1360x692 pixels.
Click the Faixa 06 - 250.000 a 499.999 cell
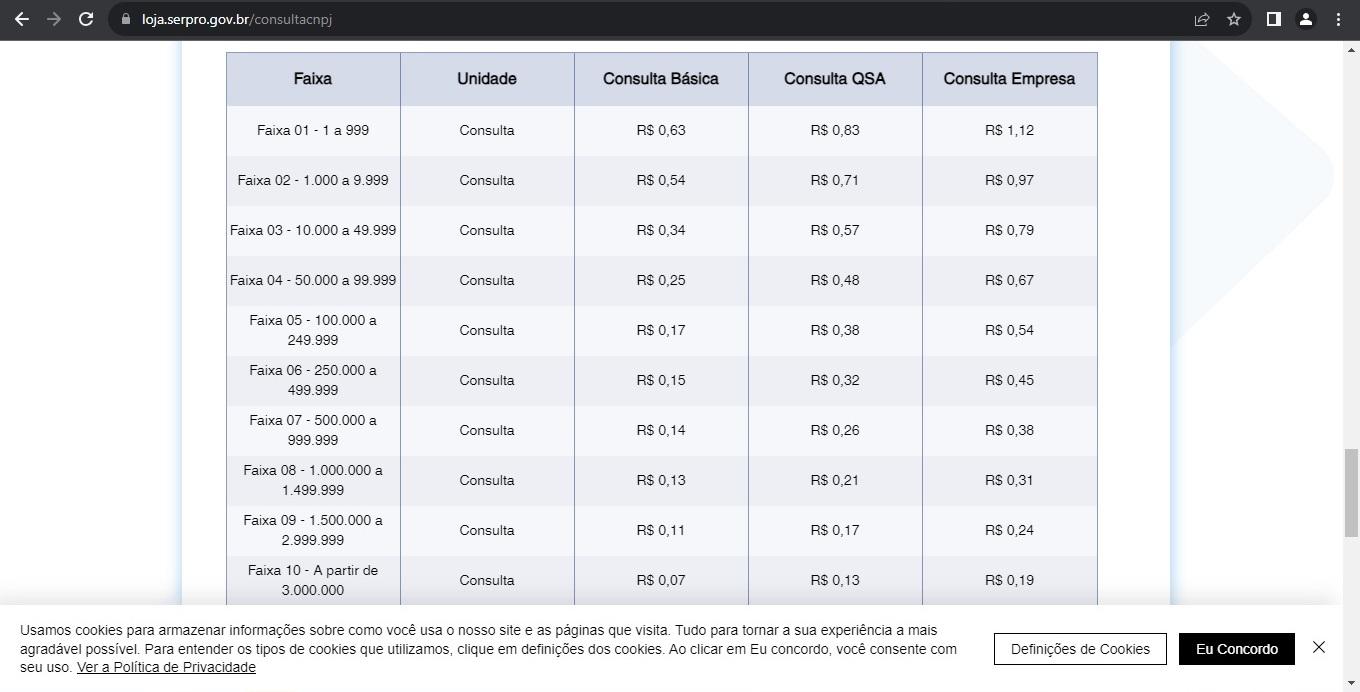click(x=313, y=380)
